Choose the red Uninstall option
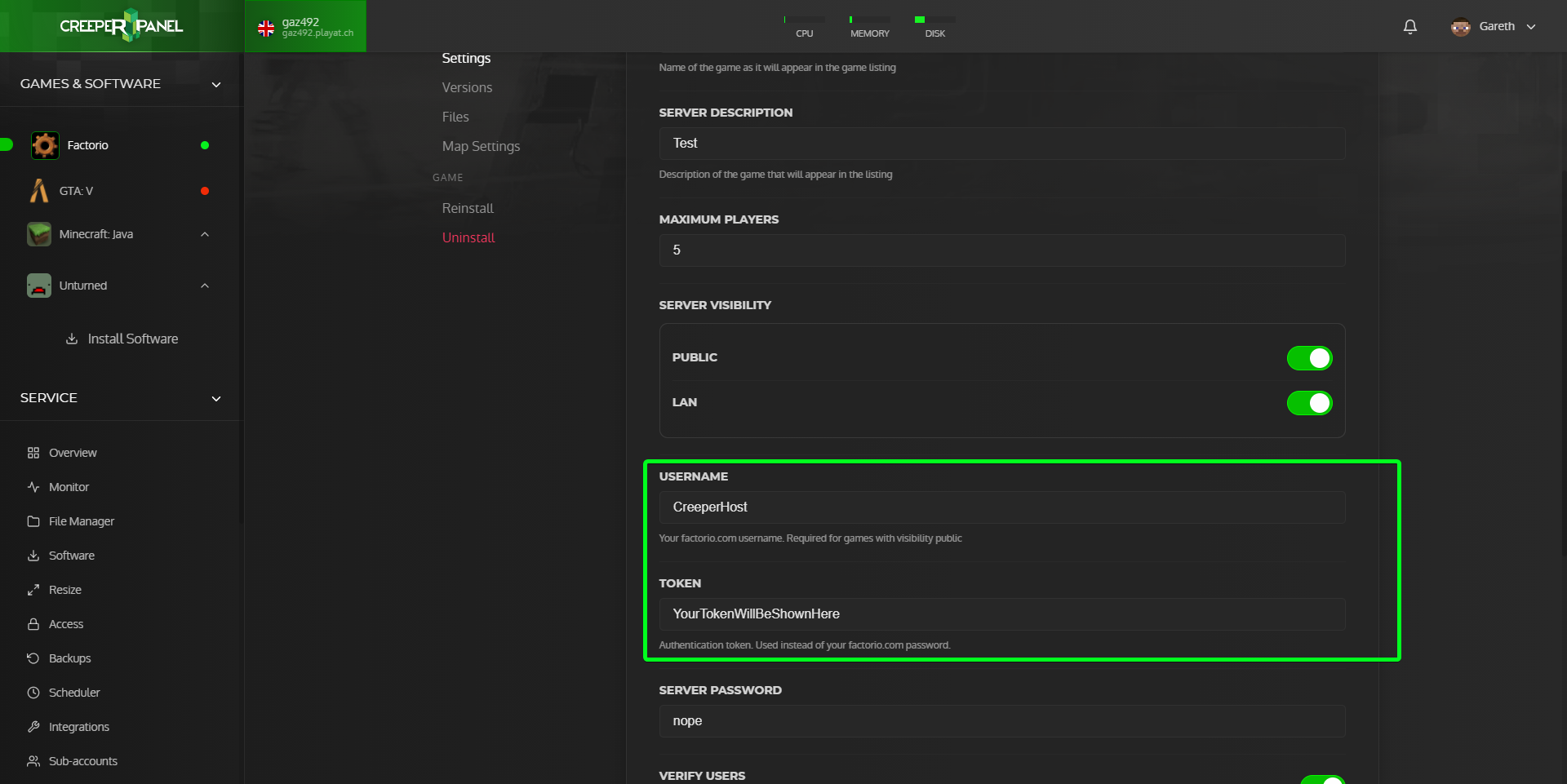Screen dimensions: 1567x784 468,237
